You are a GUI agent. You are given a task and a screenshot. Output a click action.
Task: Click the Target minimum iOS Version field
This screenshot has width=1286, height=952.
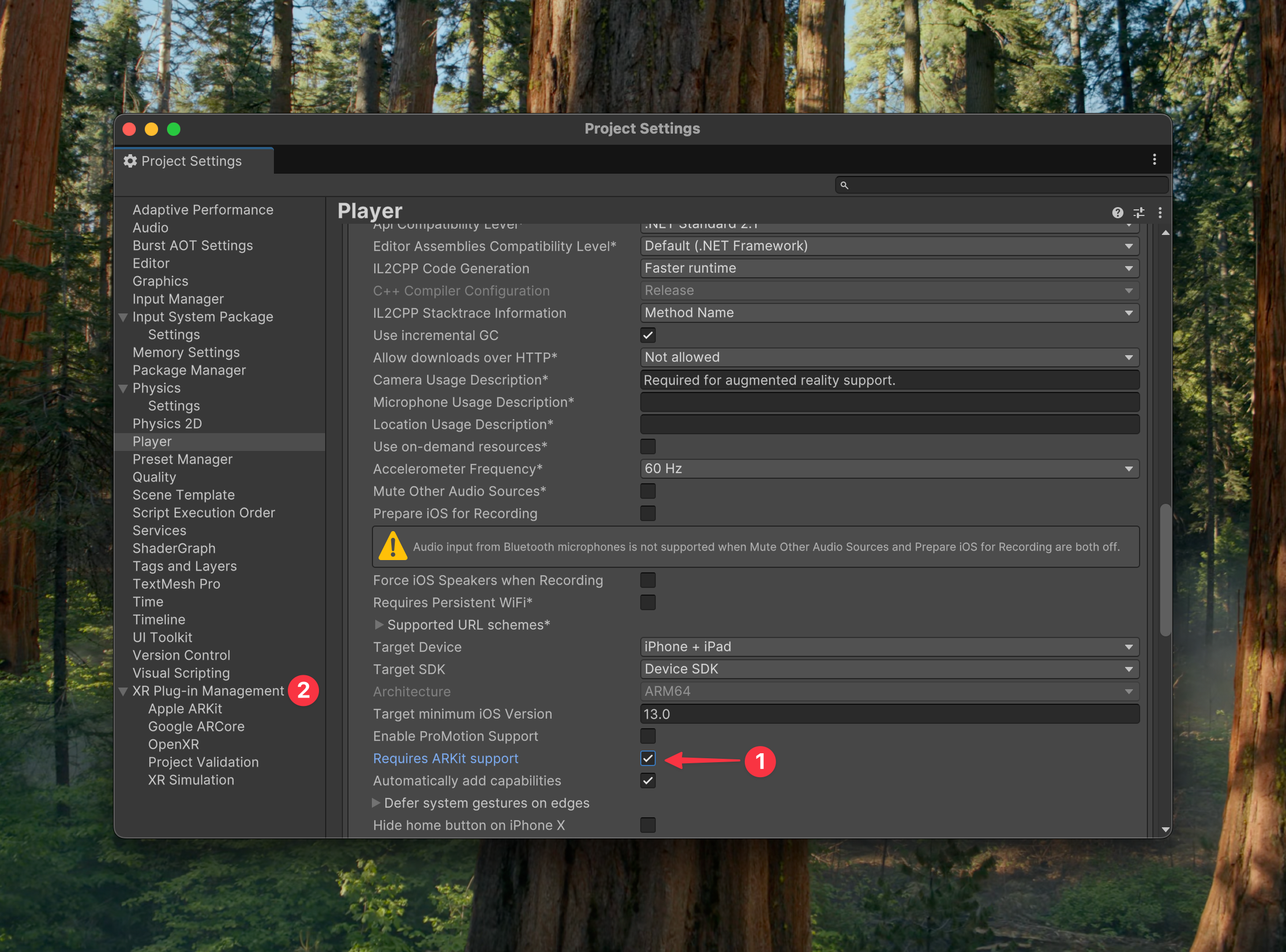(x=889, y=714)
